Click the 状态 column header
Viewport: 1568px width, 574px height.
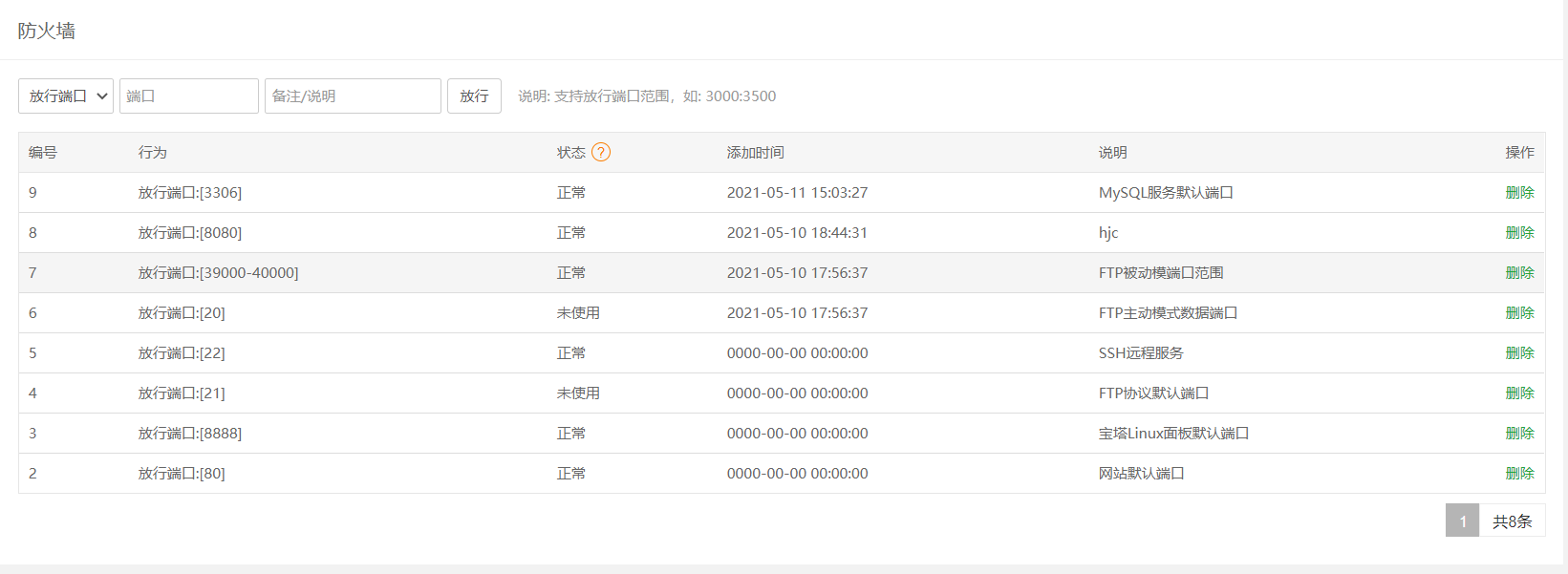coord(570,153)
